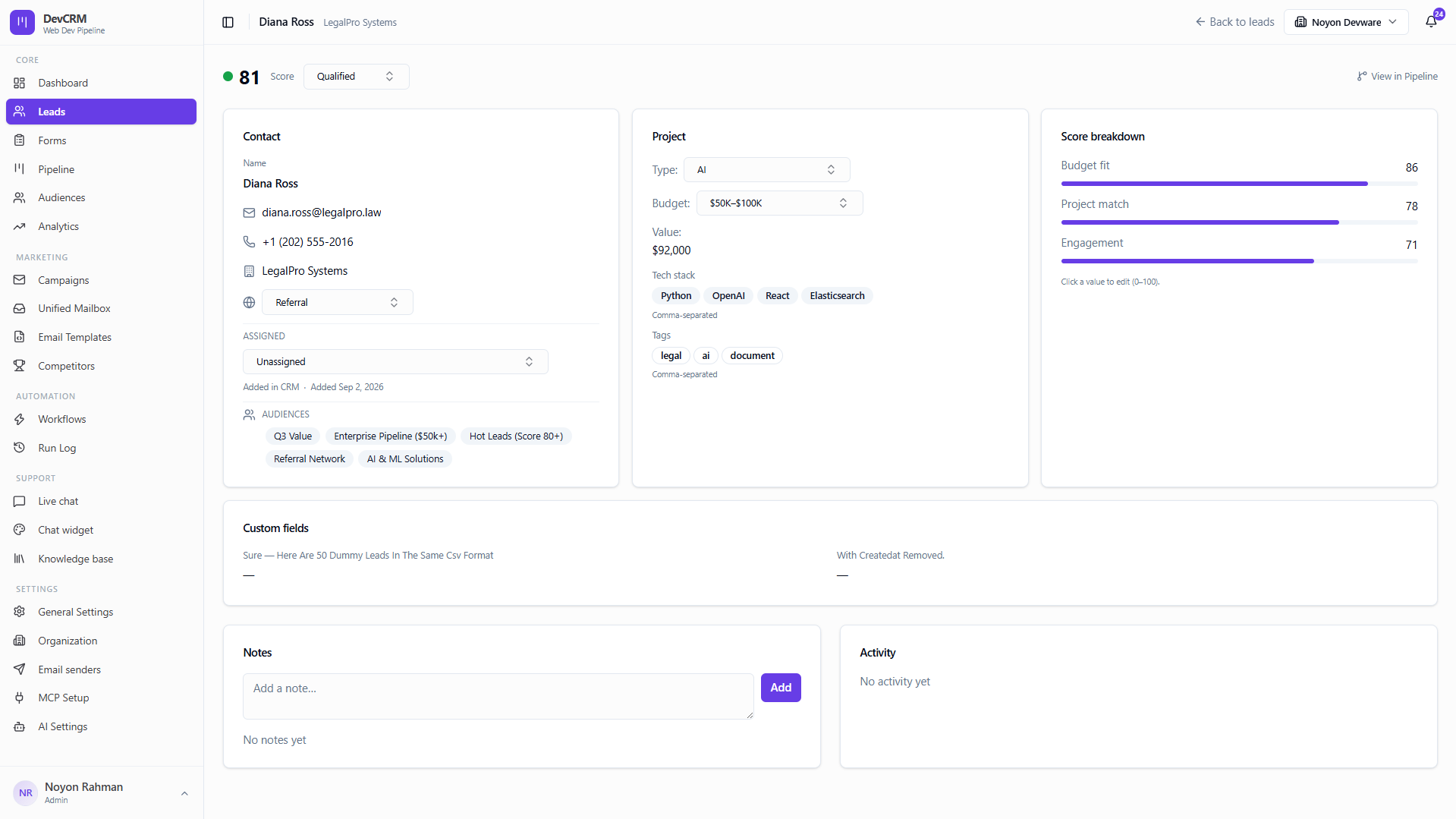The image size is (1456, 819).
Task: Open Dashboard from the sidebar
Action: (101, 83)
